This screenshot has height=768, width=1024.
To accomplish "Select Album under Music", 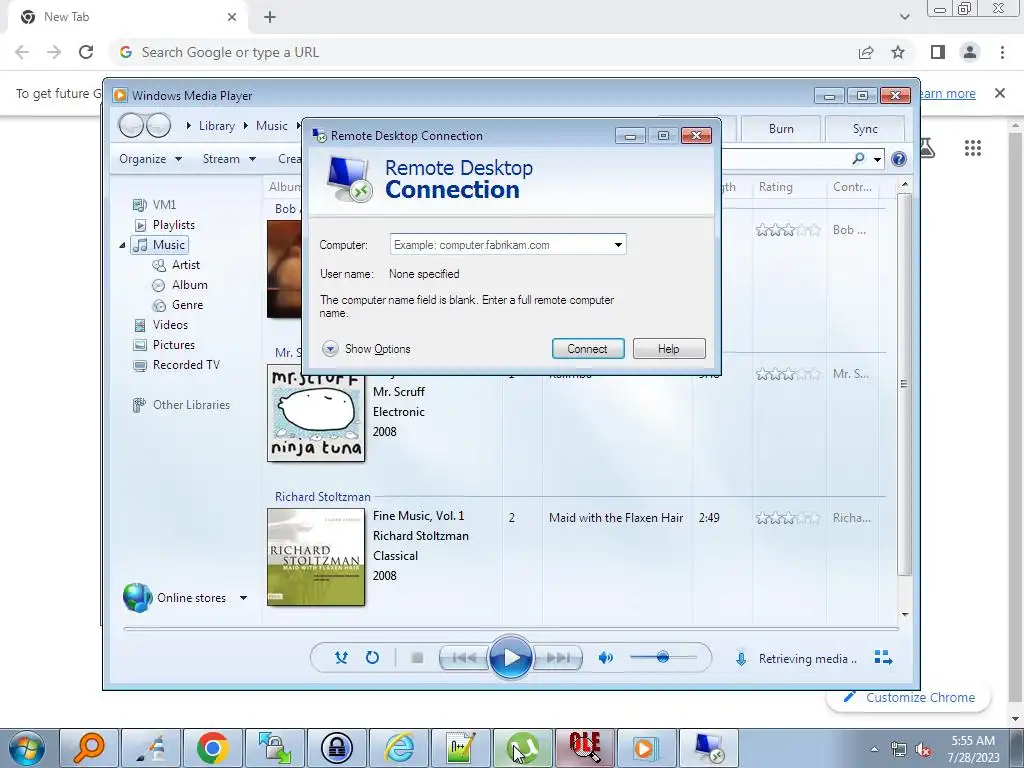I will (180, 285).
